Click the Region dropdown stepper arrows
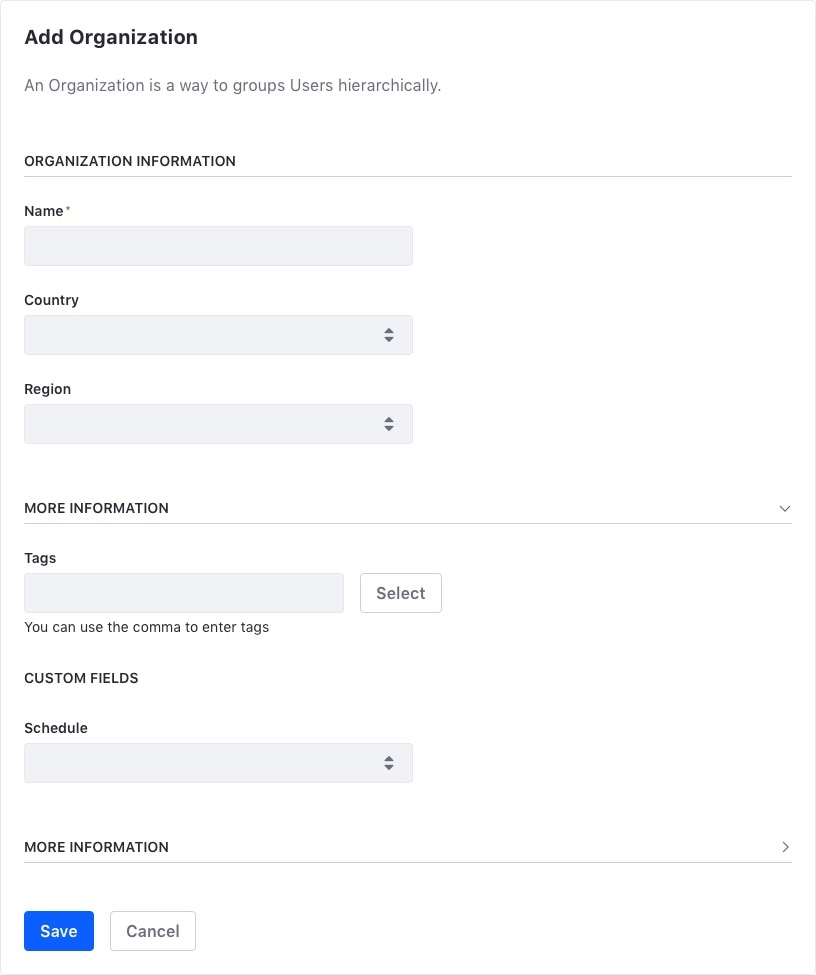816x975 pixels. click(389, 424)
